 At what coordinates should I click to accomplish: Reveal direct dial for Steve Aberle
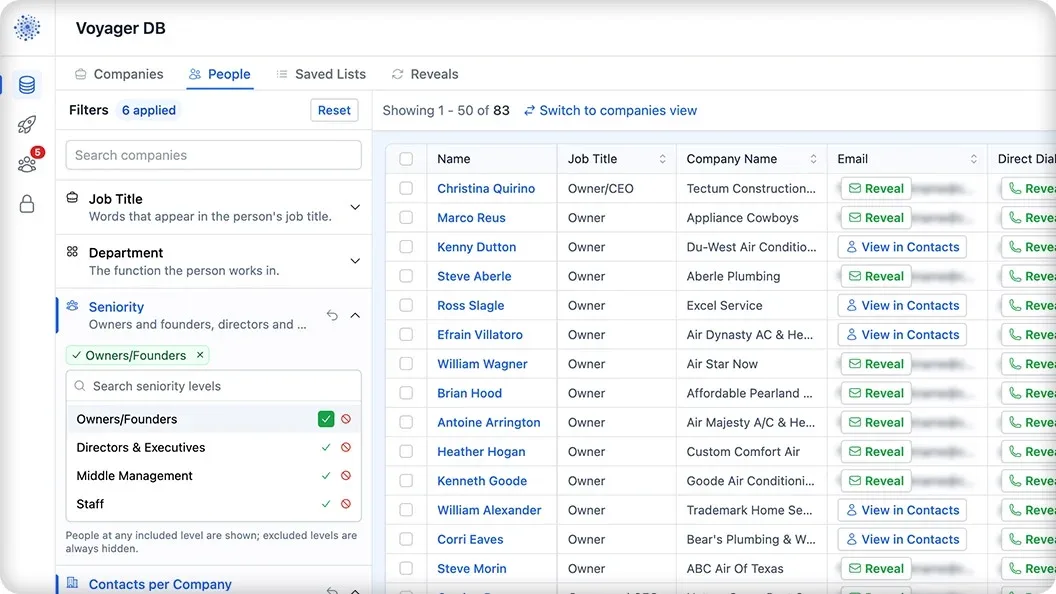[x=1028, y=276]
